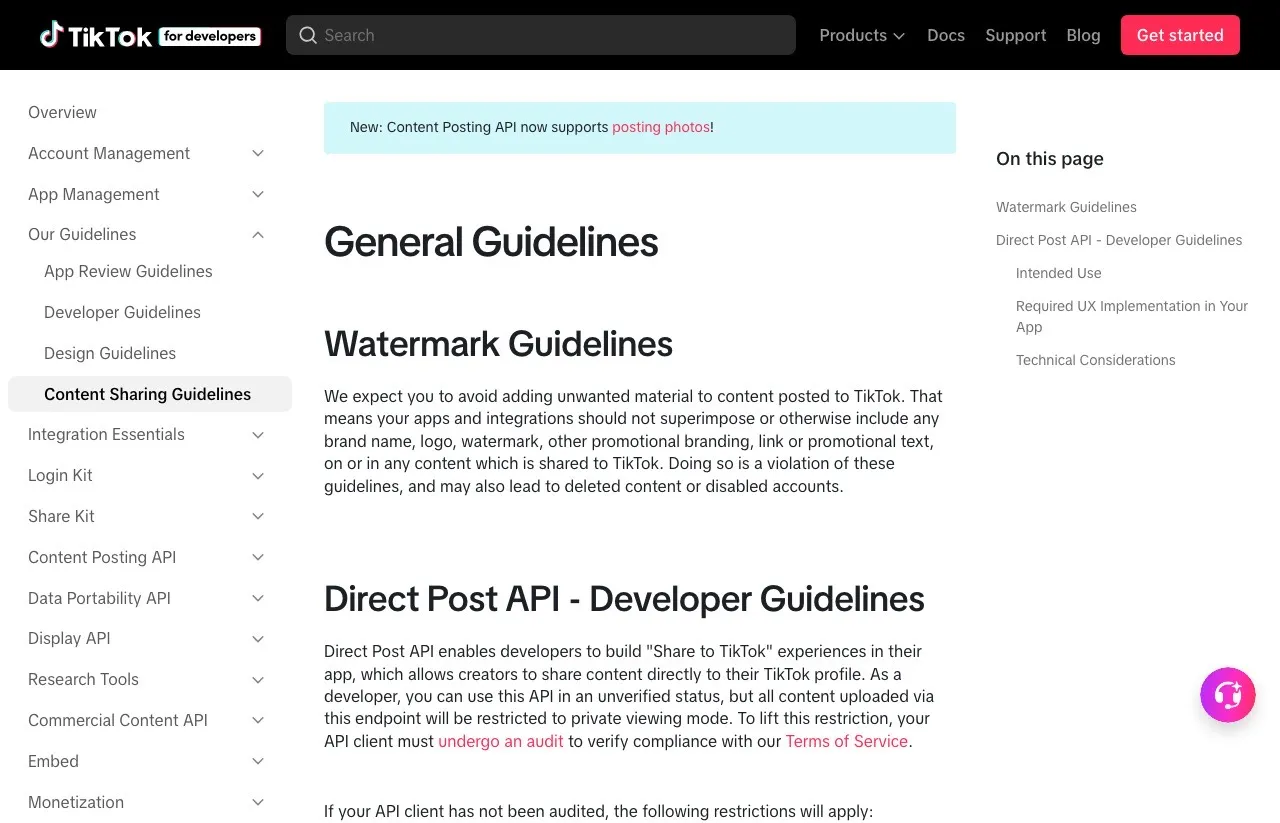Expand the App Management chevron

click(x=258, y=194)
